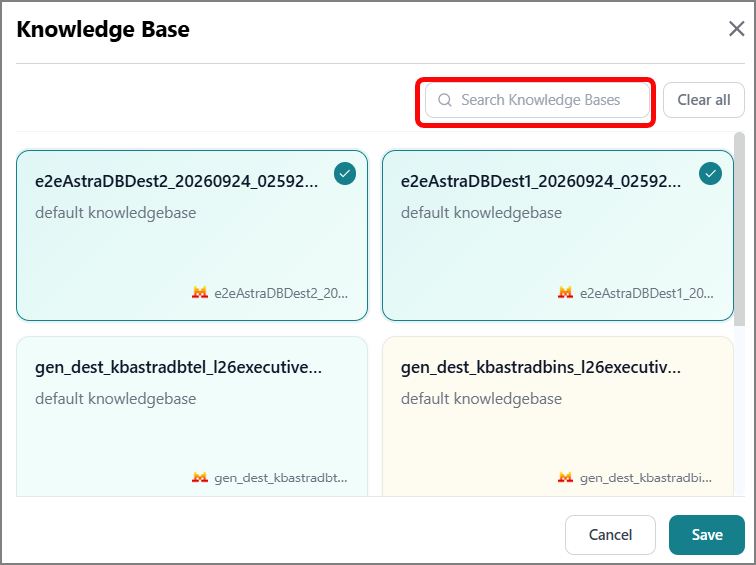Click default knowledgebase text under gen_dest_kbastradbins
756x565 pixels.
point(481,399)
